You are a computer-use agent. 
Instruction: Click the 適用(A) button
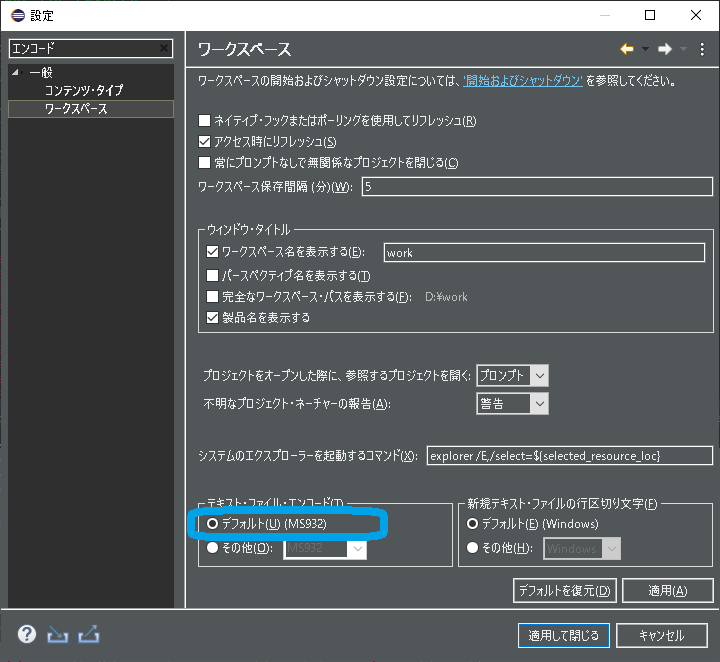(x=668, y=590)
